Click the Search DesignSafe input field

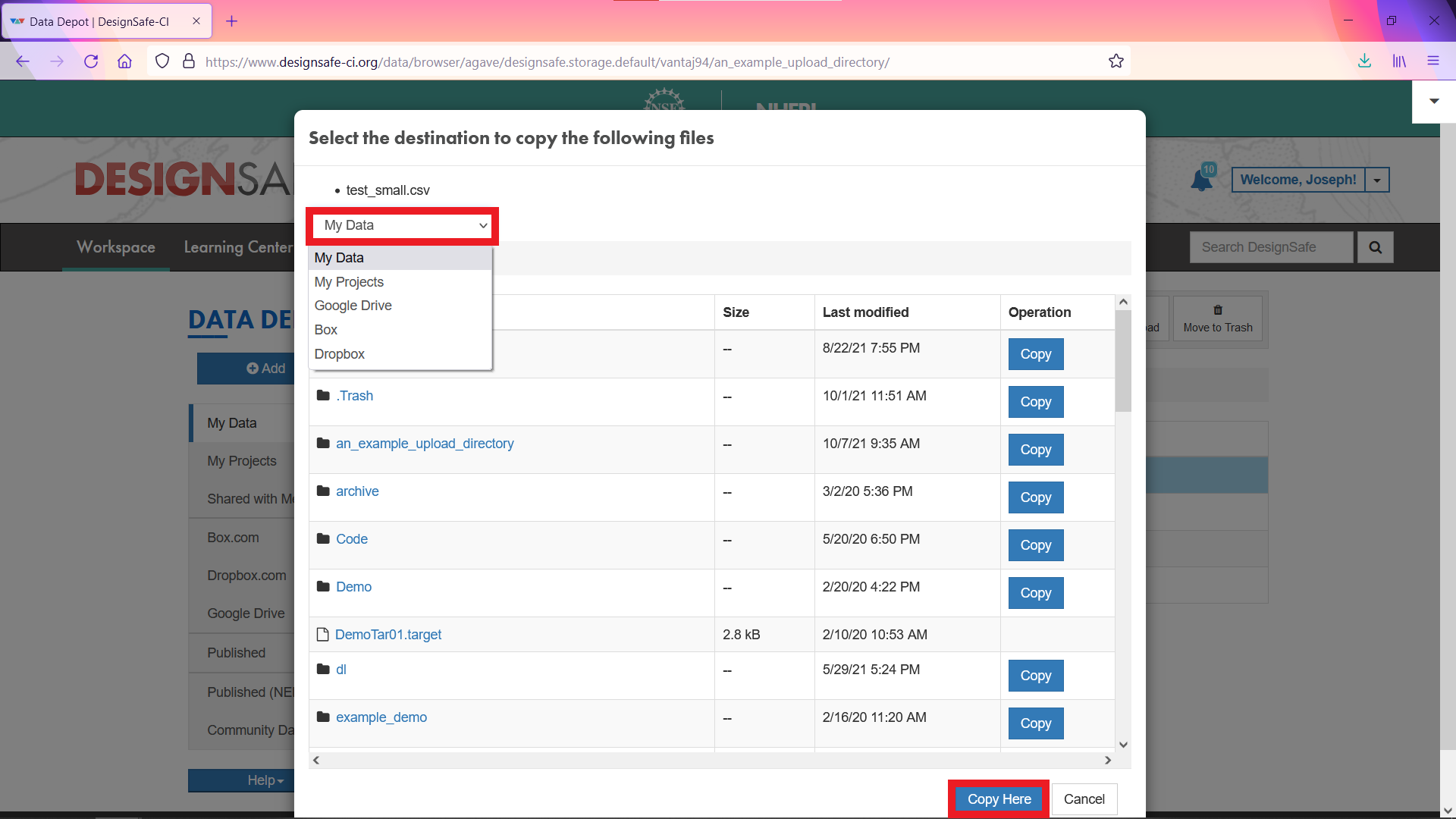click(x=1271, y=247)
